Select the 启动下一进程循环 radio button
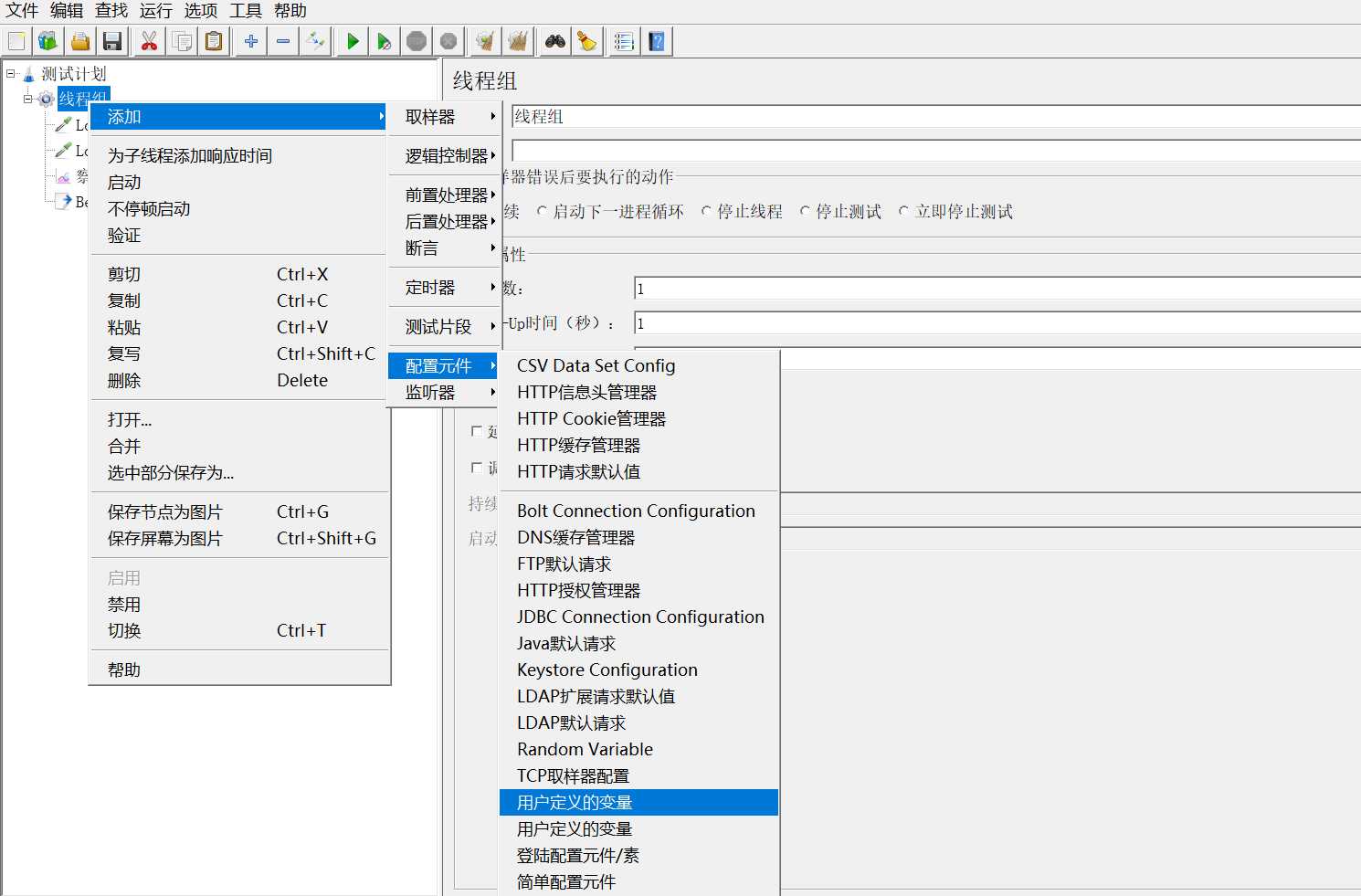Screen dimensions: 1361x896 [x=542, y=211]
